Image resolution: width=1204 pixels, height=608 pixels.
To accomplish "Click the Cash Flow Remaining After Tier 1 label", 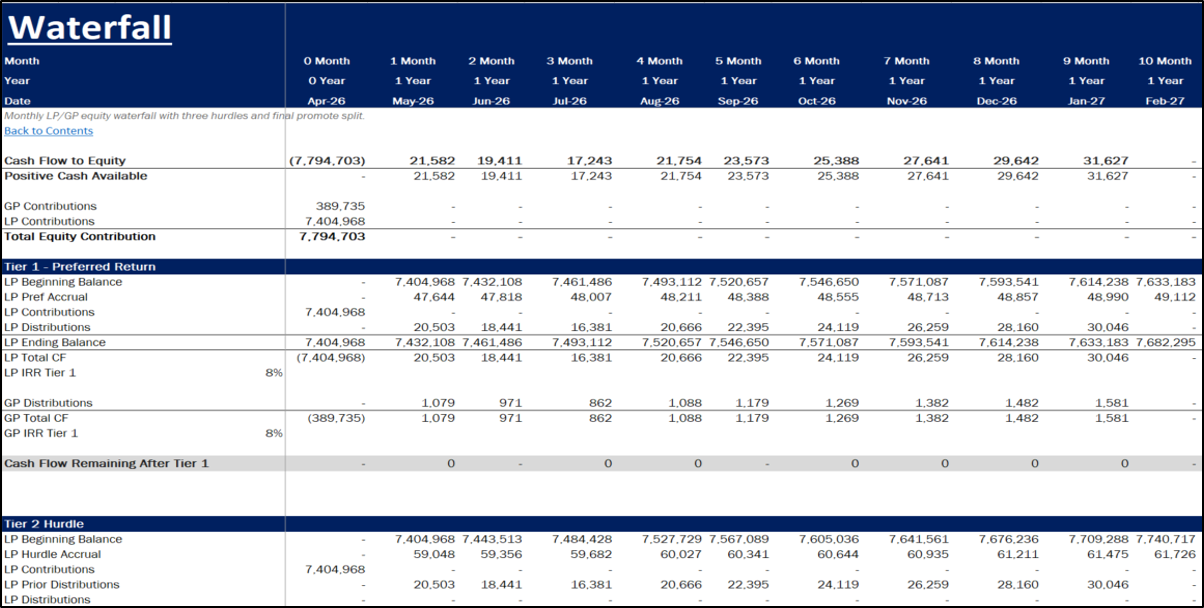I will coord(107,464).
